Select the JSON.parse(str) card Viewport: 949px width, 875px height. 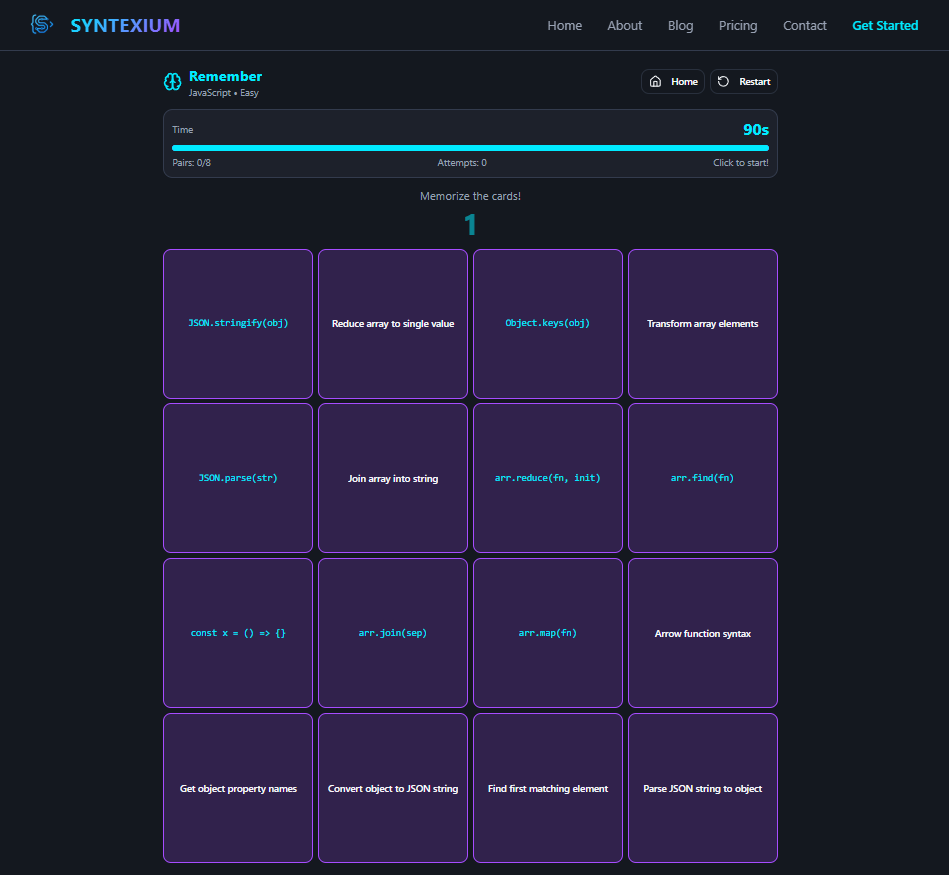[238, 478]
